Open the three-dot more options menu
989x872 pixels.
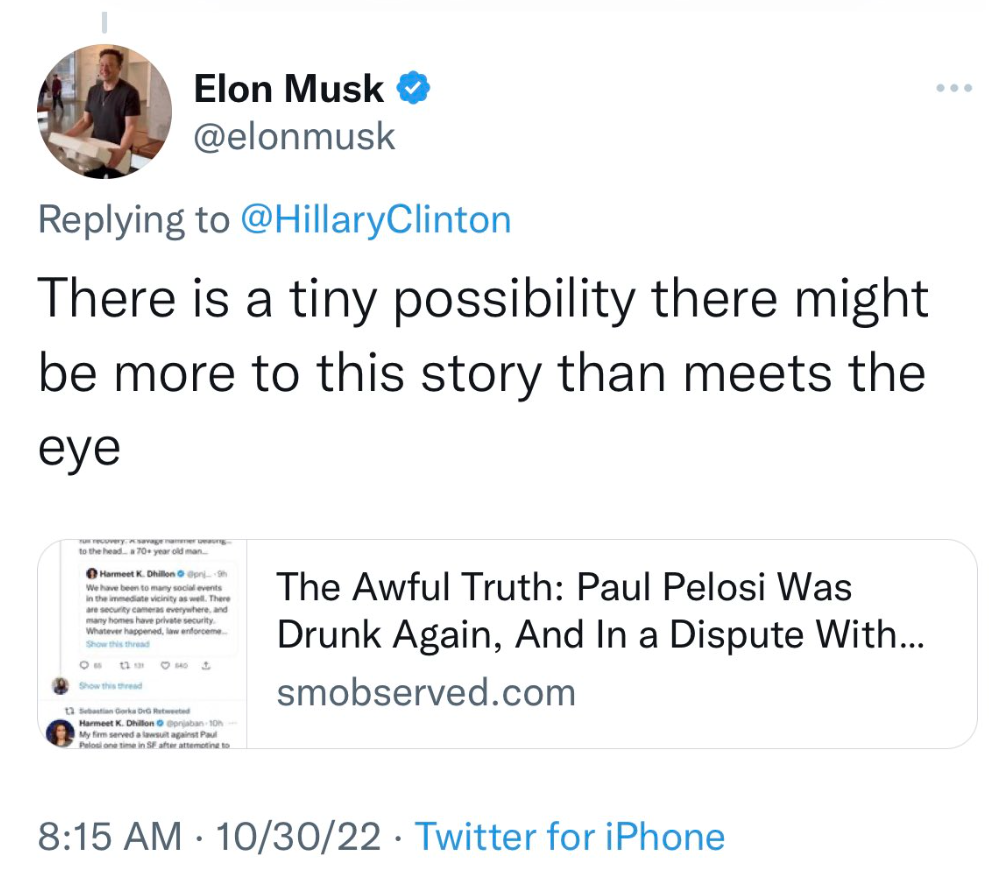pos(953,88)
